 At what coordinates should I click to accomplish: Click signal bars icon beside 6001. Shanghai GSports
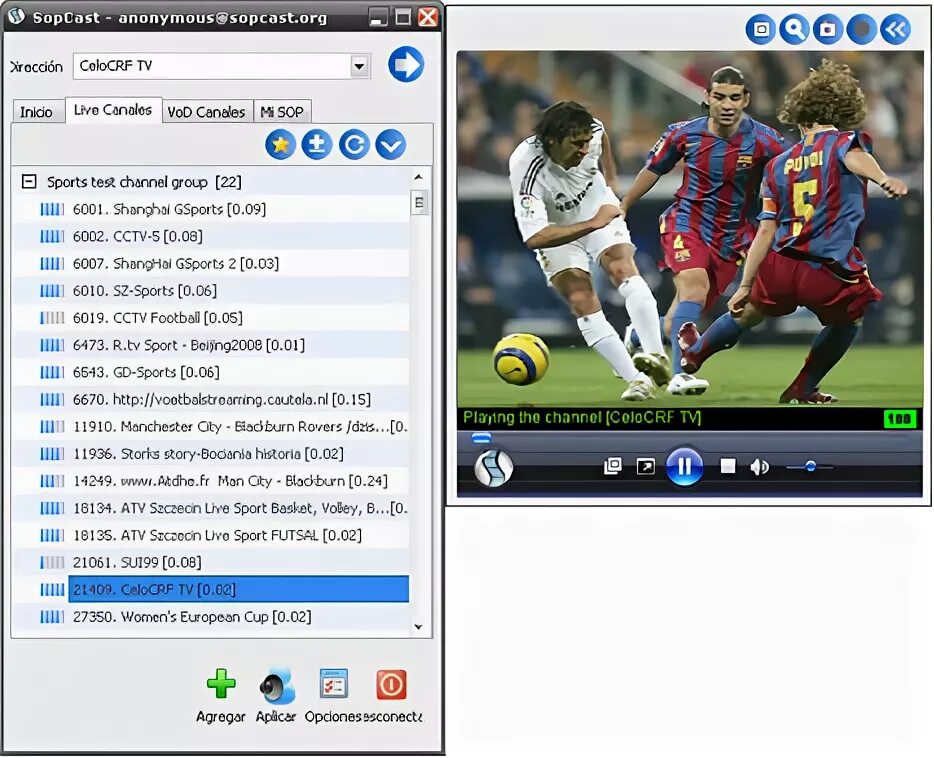tap(52, 209)
